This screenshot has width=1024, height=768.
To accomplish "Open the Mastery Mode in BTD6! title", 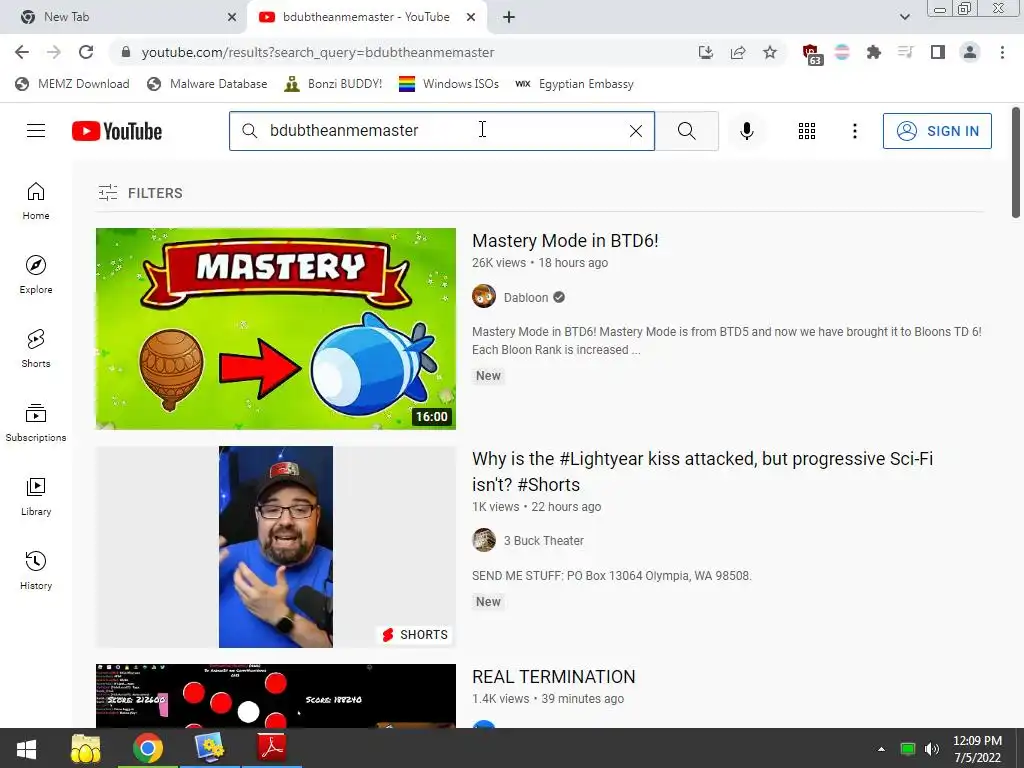I will [565, 241].
